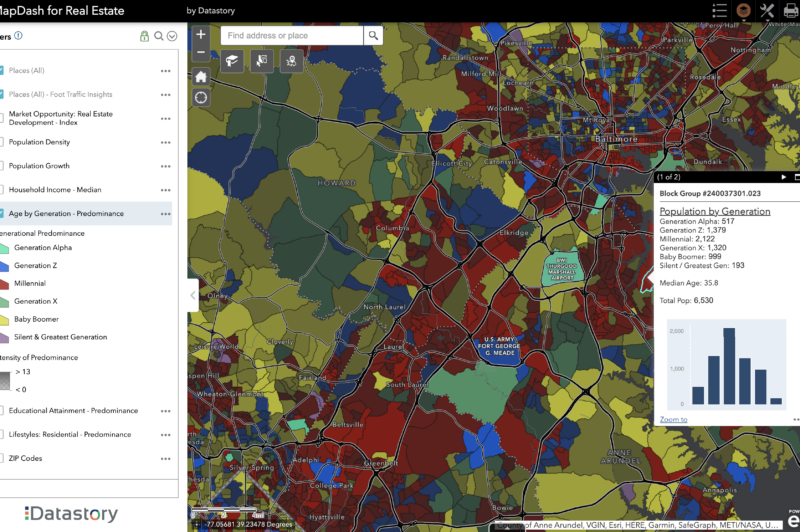Click the Columbia label on the map
This screenshot has height=532, width=800.
[392, 228]
